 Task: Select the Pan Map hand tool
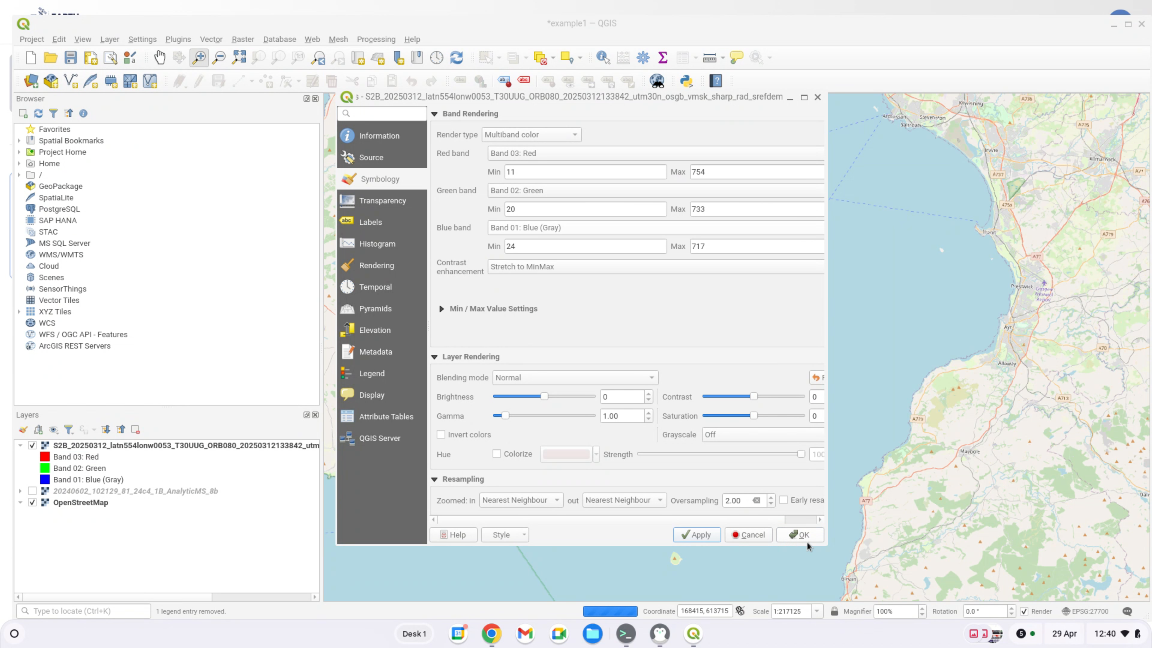[159, 58]
